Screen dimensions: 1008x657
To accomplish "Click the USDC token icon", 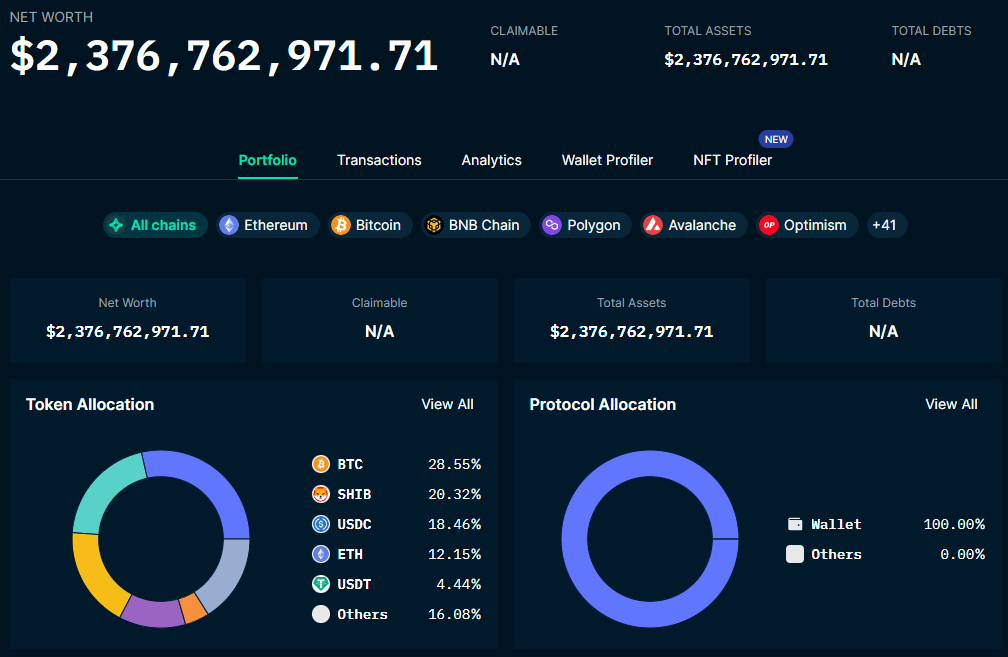I will pyautogui.click(x=321, y=524).
